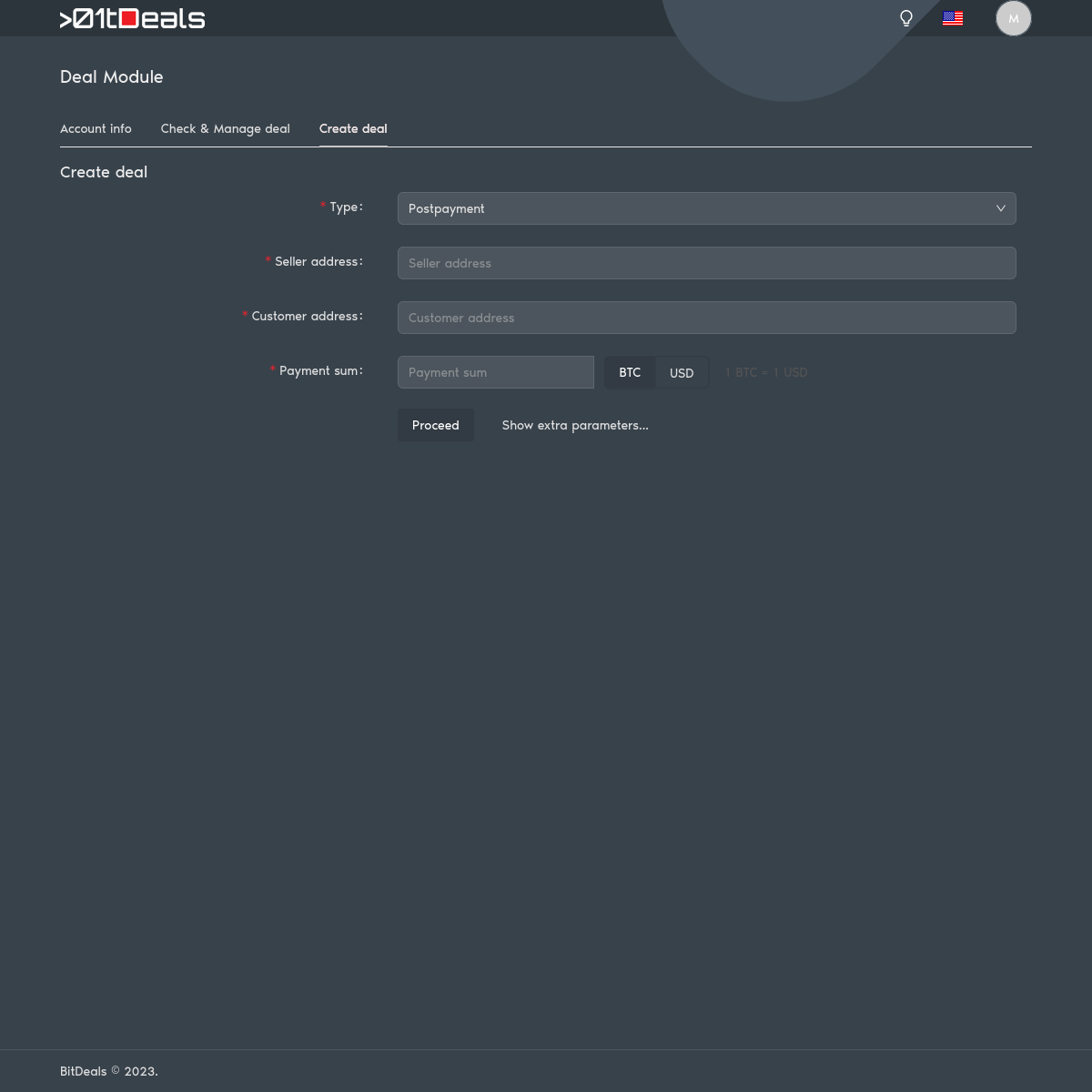1092x1092 pixels.
Task: Click the Type dropdown chevron arrow
Action: (1000, 208)
